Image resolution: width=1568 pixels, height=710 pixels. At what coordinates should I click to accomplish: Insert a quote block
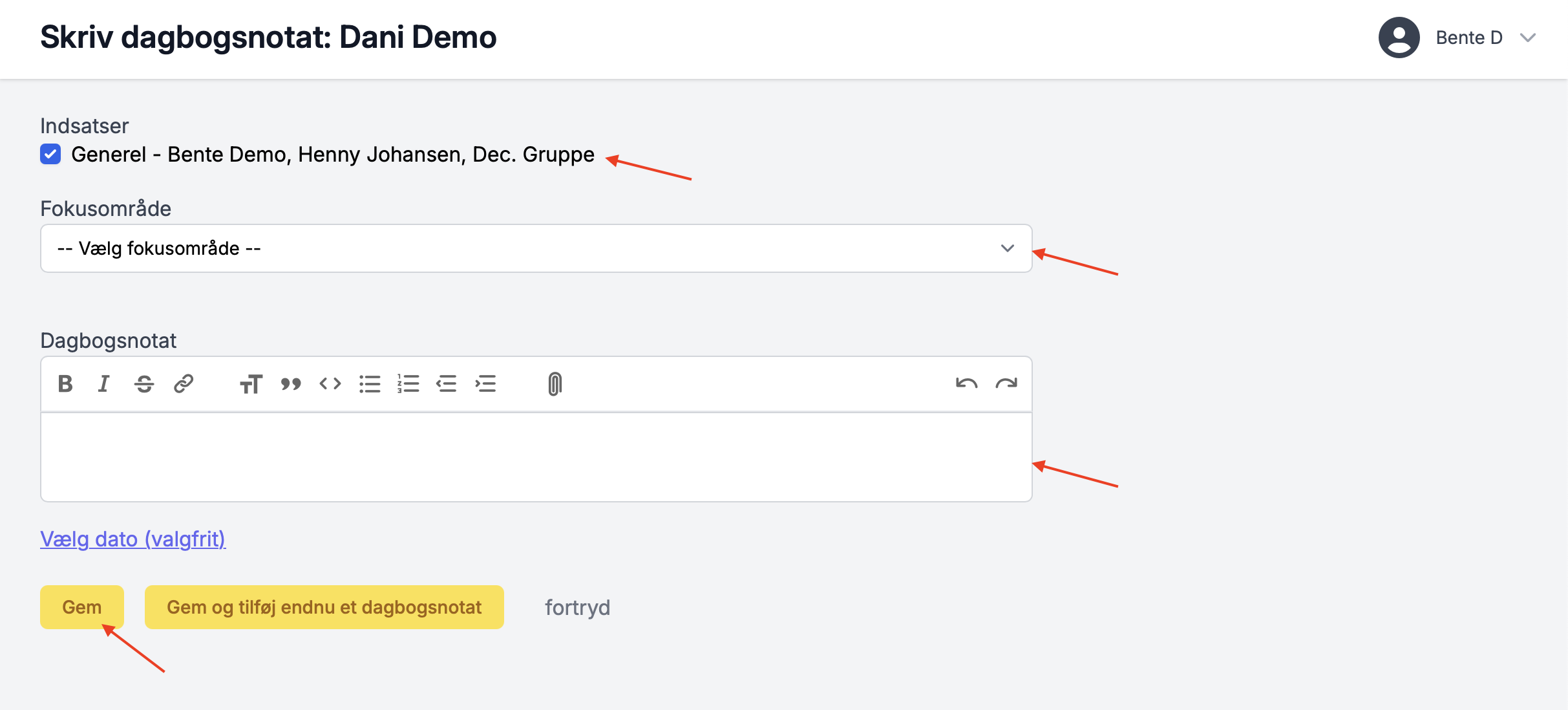click(x=291, y=384)
